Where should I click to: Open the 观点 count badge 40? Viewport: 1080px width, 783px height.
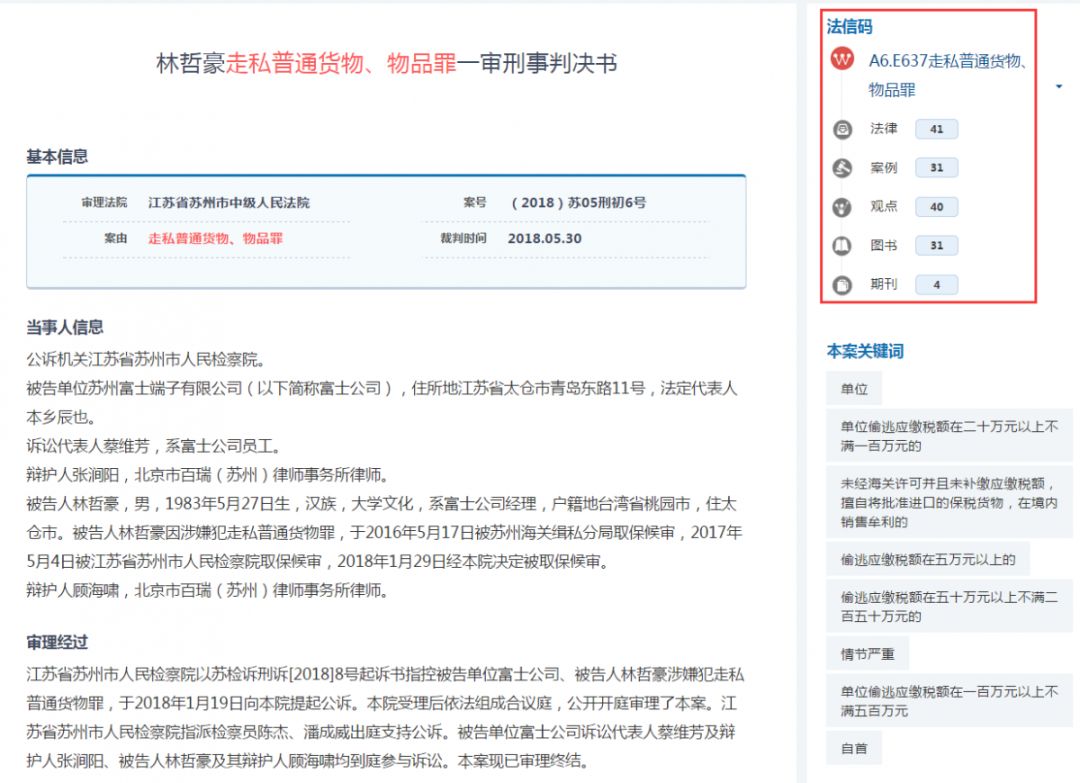point(936,207)
